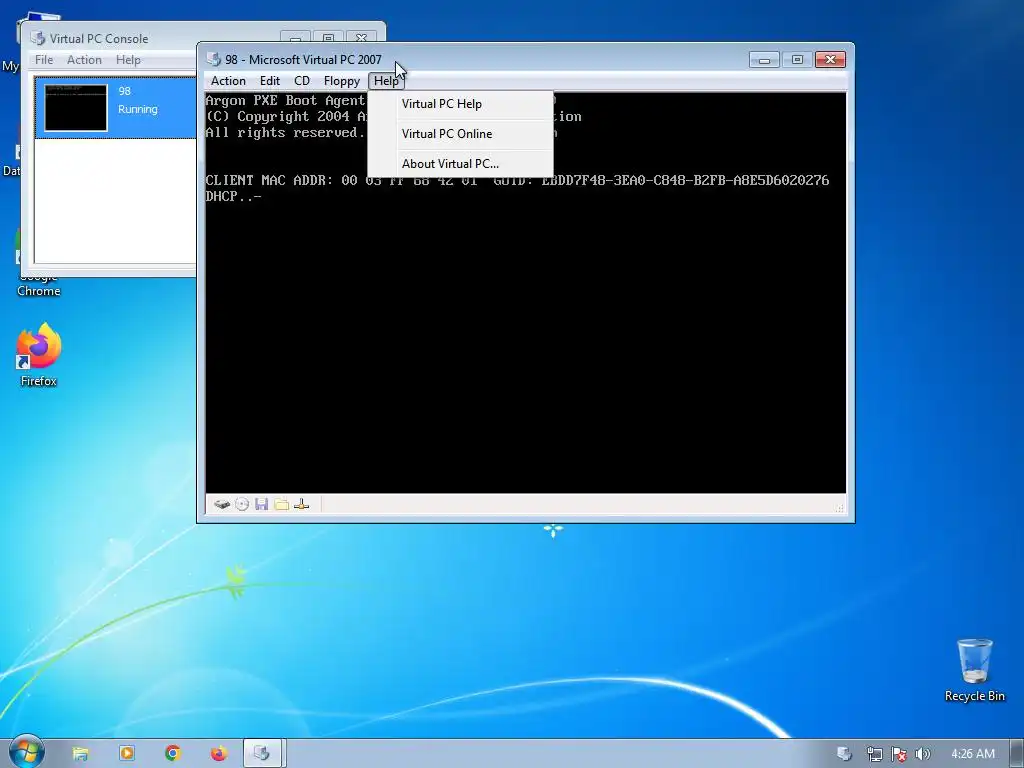Screen dimensions: 1024x768
Task: Close the open Help menu
Action: point(386,81)
